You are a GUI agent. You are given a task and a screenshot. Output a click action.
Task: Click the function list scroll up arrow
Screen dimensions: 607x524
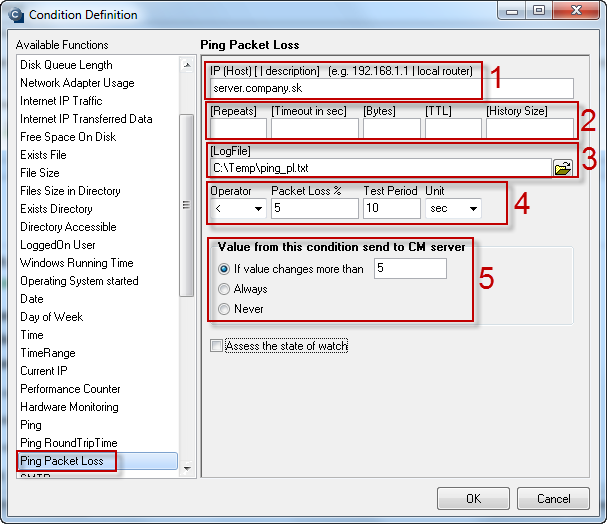187,65
